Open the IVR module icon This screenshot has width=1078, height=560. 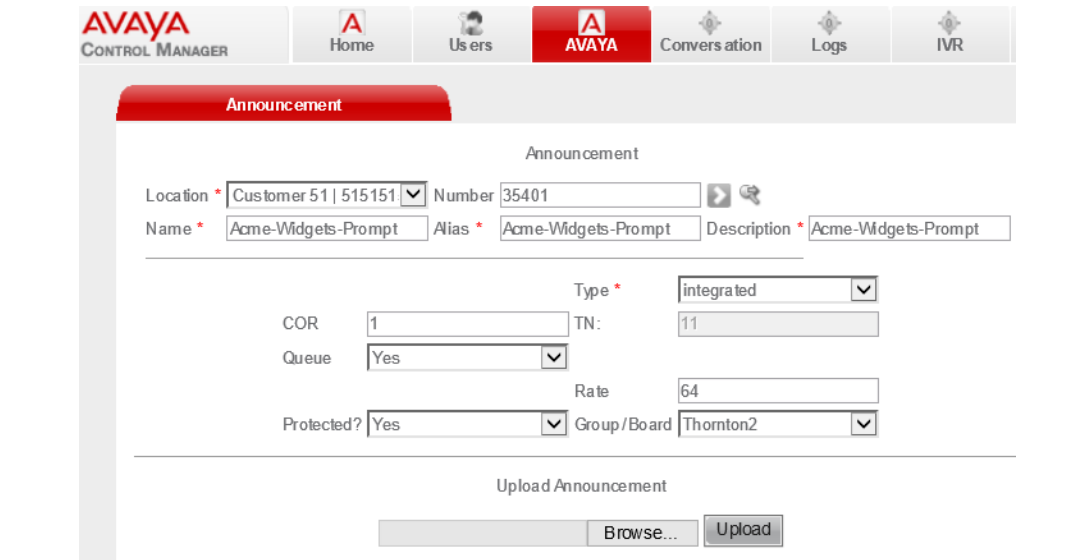click(949, 23)
